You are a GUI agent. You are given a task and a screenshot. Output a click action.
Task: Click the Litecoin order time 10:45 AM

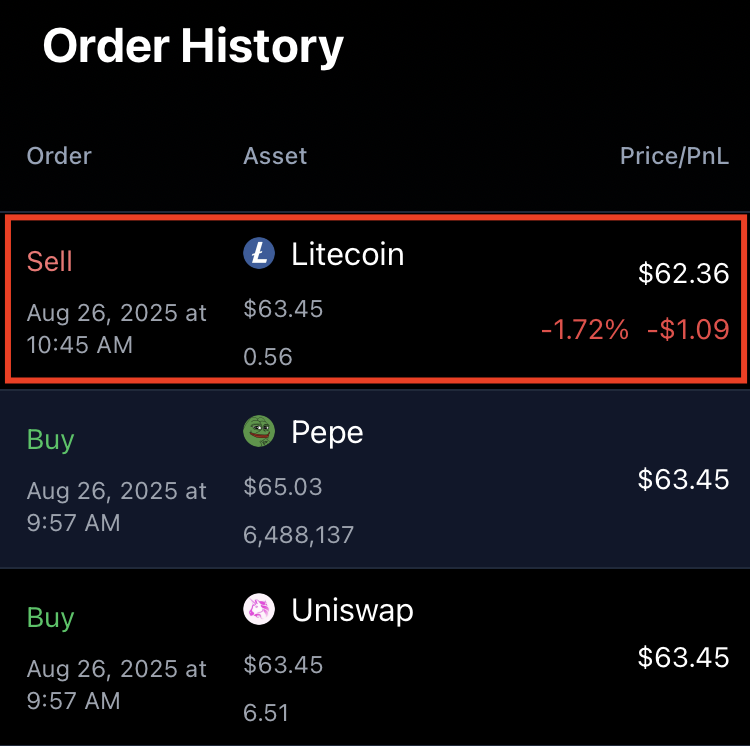[80, 345]
